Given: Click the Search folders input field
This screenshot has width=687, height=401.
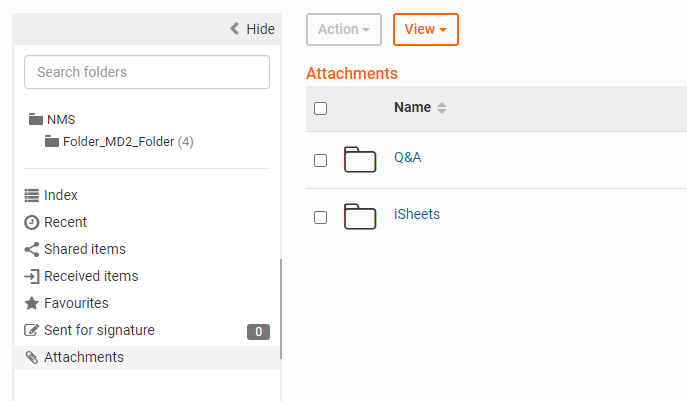Looking at the screenshot, I should [147, 72].
